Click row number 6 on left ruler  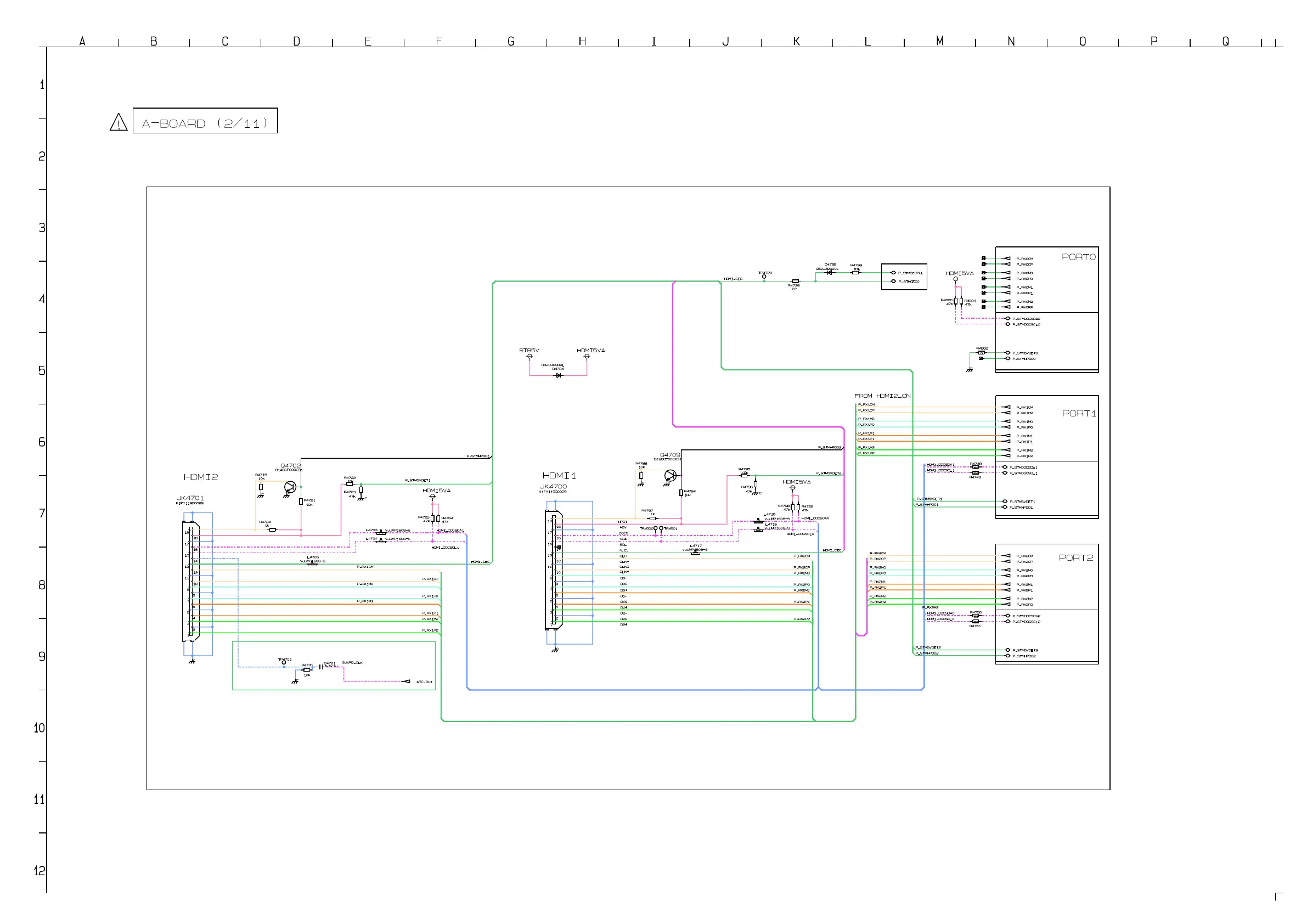tap(42, 442)
